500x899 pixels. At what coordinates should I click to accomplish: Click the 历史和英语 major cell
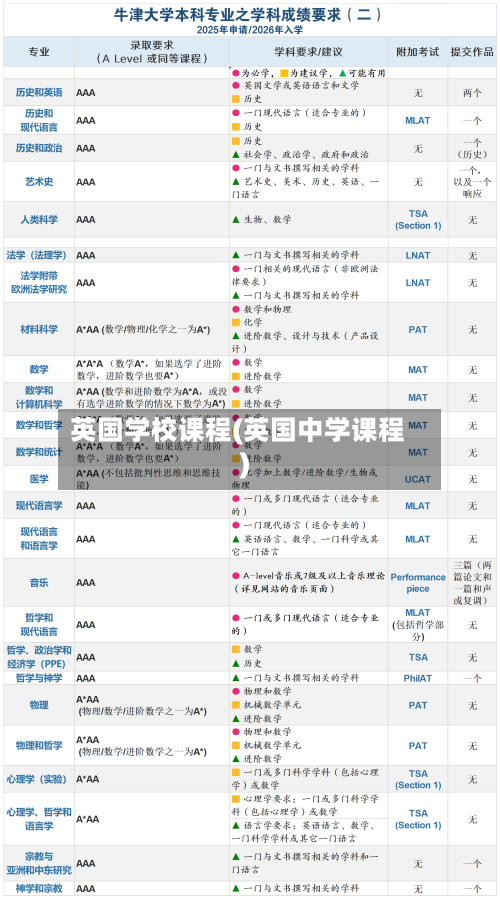point(39,93)
